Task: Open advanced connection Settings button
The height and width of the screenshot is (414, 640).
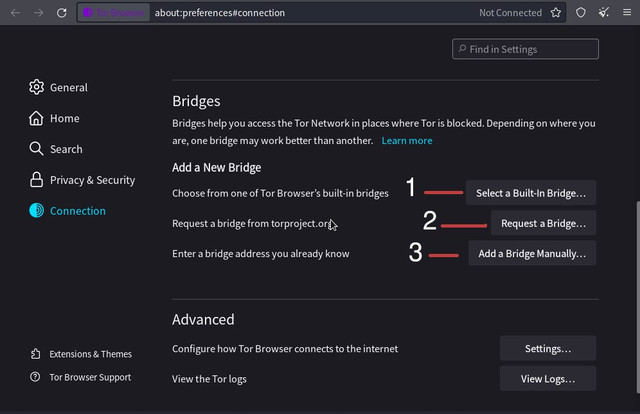Action: pos(548,348)
